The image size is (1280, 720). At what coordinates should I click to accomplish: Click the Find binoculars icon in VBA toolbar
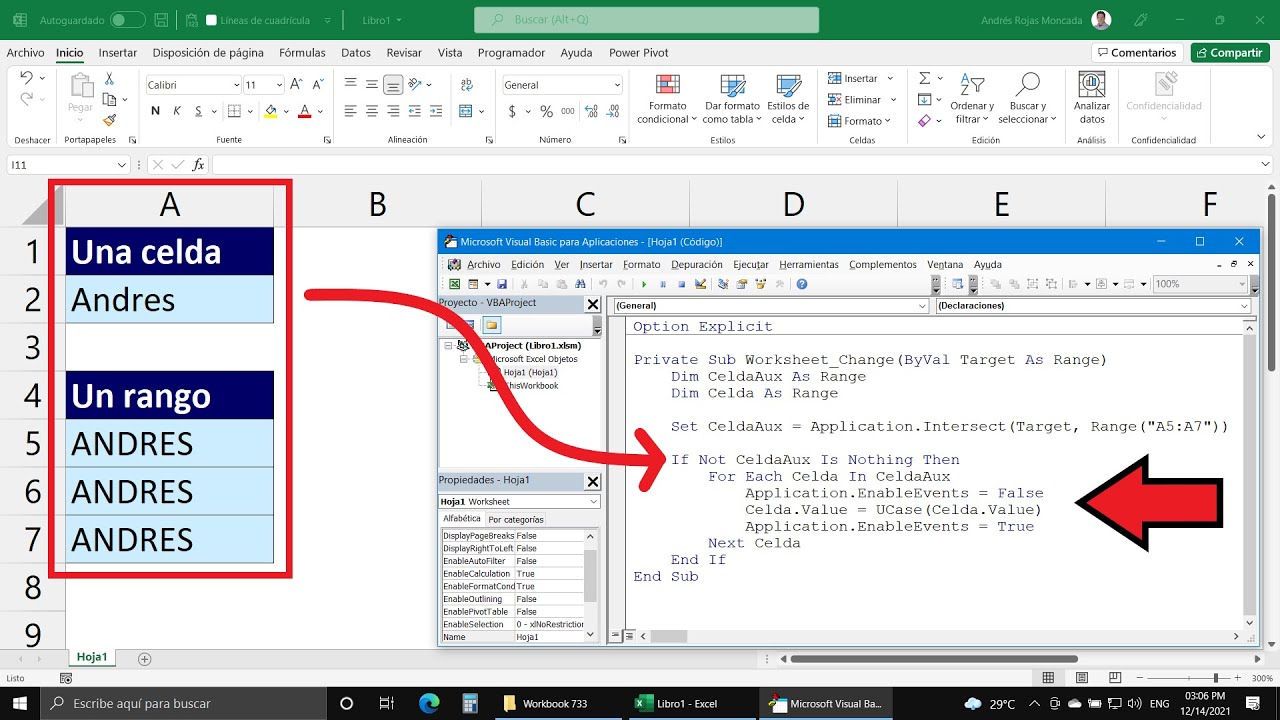click(580, 284)
